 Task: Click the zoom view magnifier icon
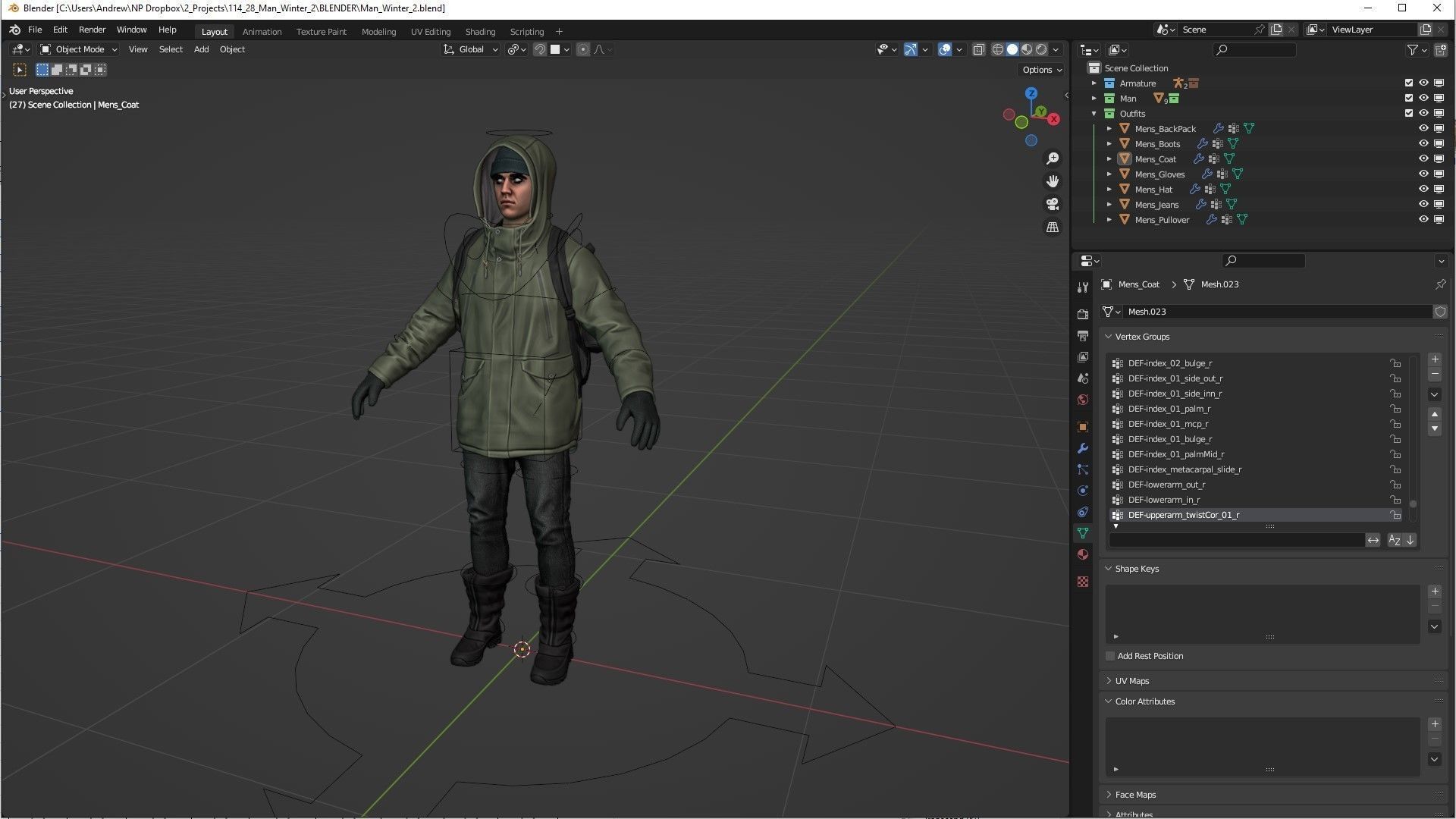click(1053, 158)
